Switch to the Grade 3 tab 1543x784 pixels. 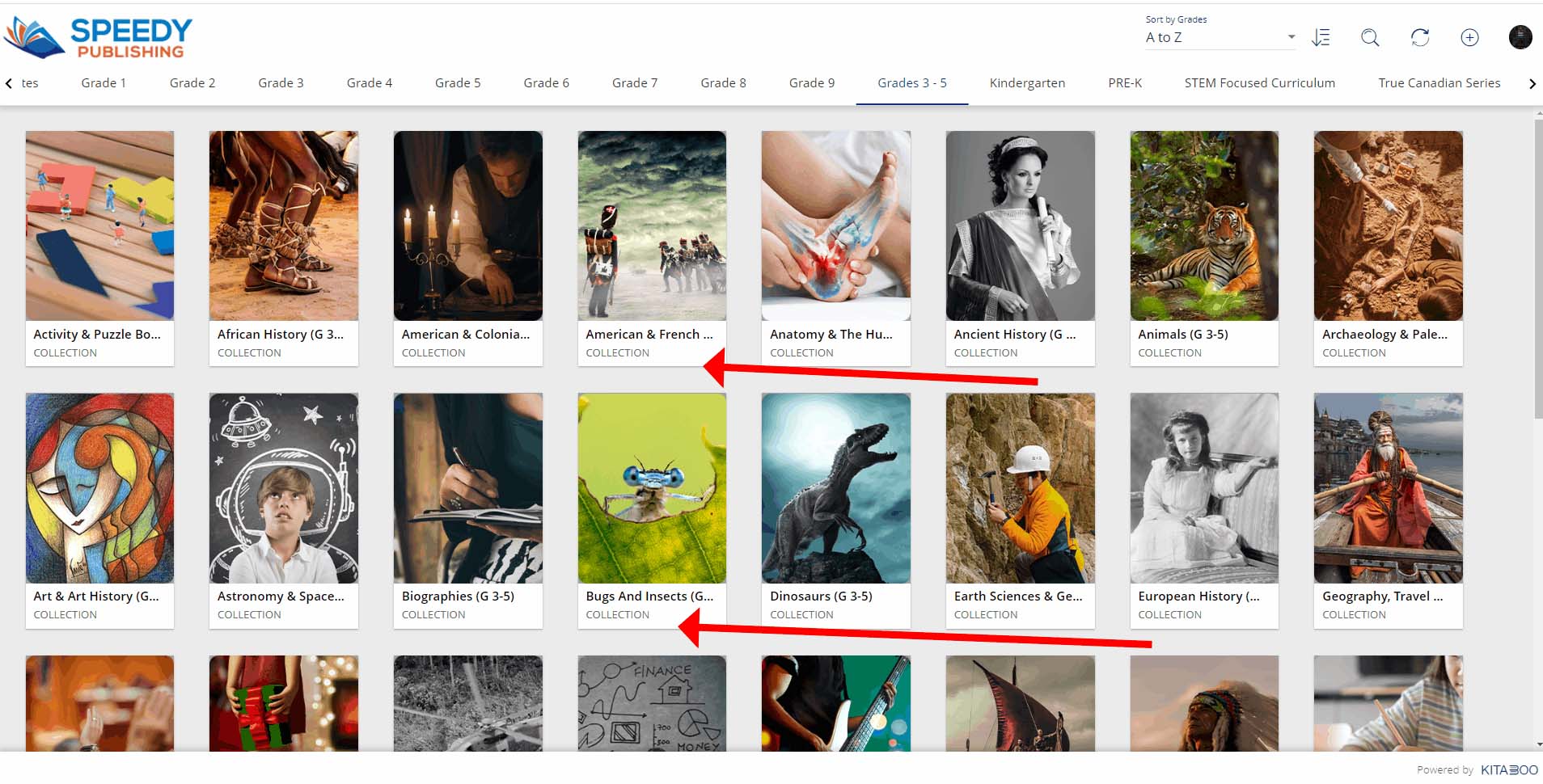pos(281,82)
